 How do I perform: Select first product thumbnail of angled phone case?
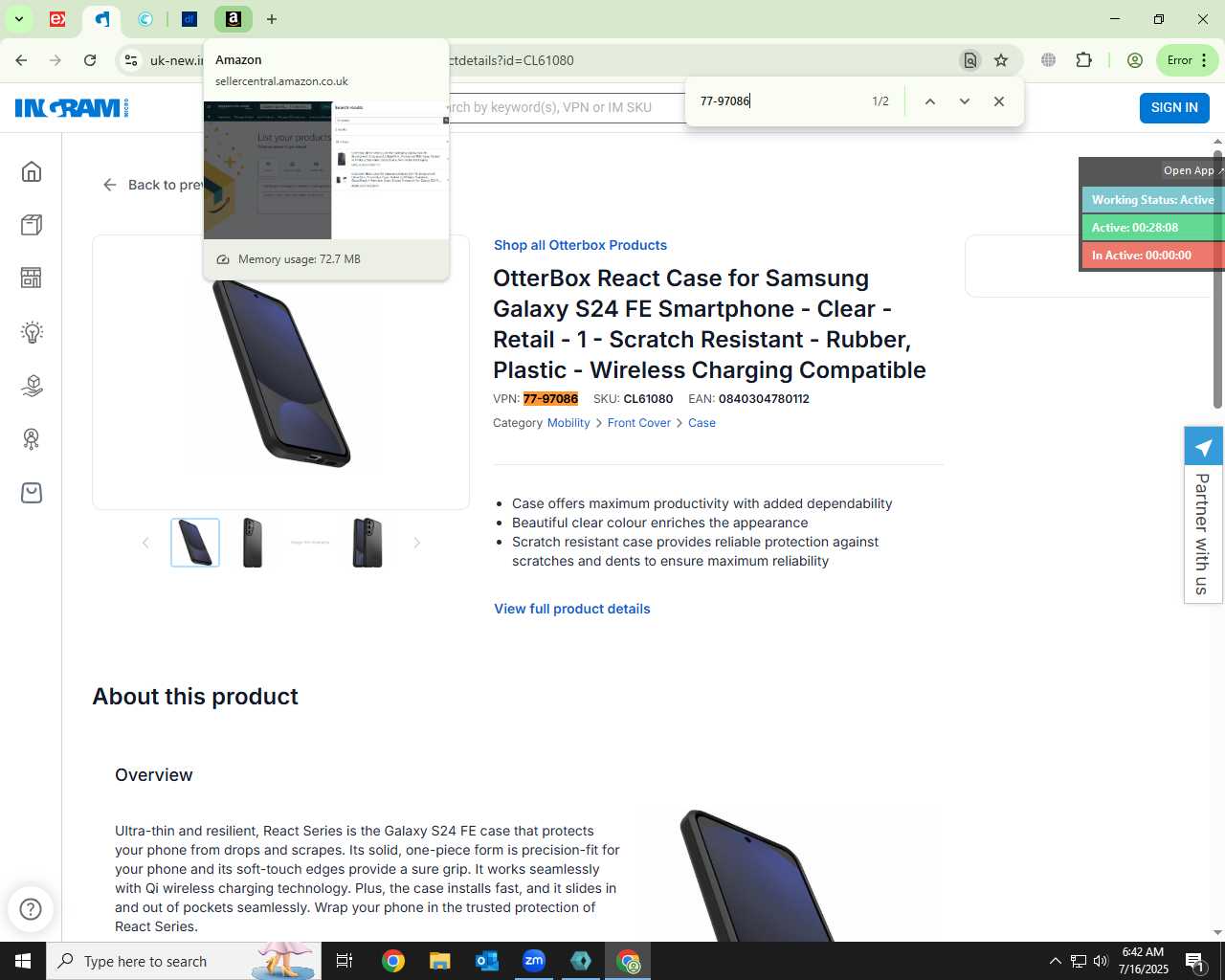pyautogui.click(x=195, y=543)
